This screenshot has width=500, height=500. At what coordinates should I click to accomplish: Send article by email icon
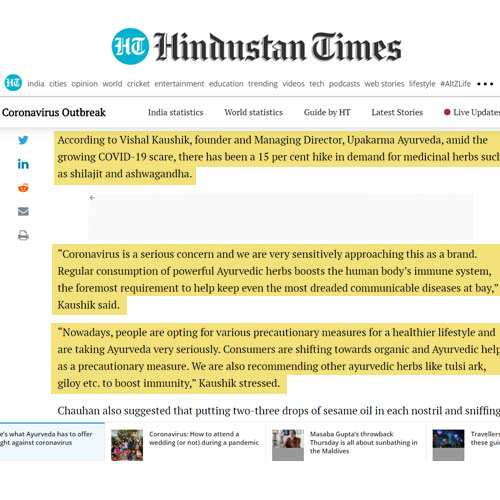pos(23,211)
